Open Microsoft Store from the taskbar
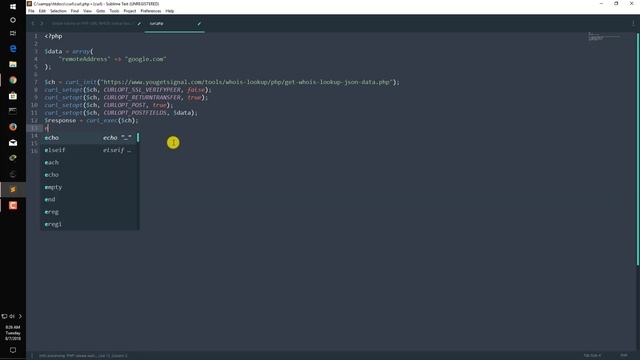 click(x=13, y=96)
